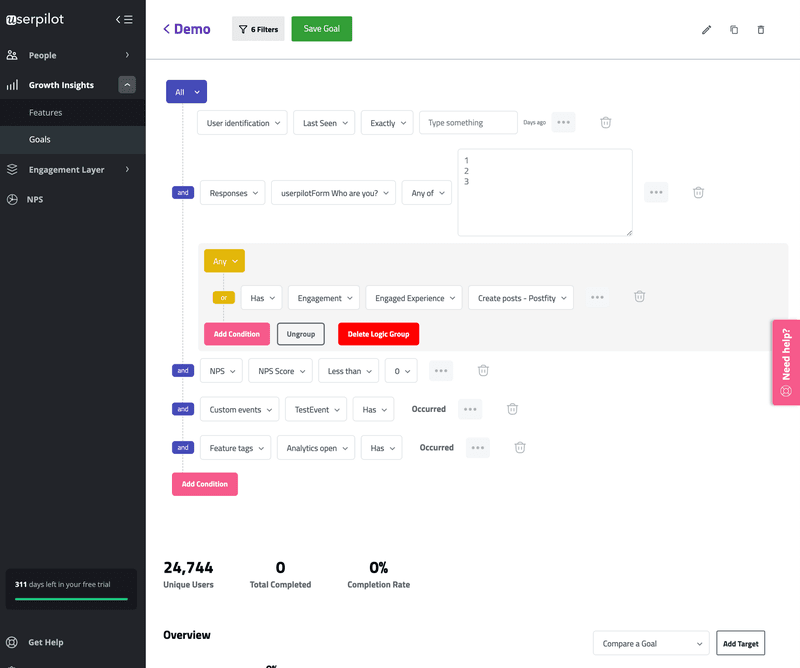Click the delete goal trash icon top right
Image resolution: width=800 pixels, height=668 pixels.
761,30
